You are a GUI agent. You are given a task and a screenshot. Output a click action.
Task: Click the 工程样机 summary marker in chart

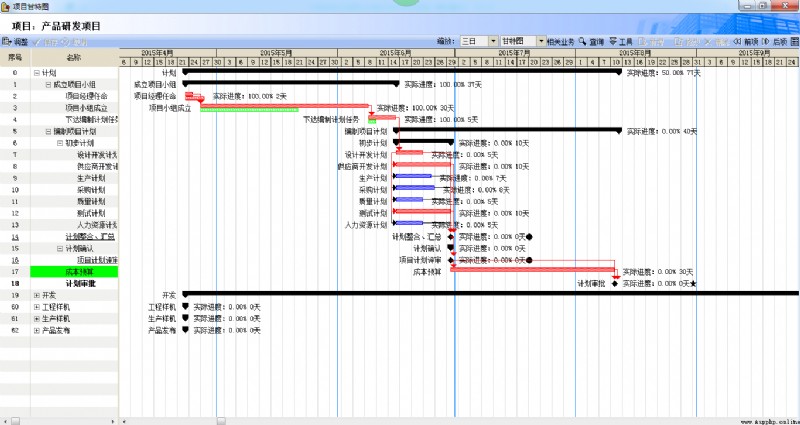(x=185, y=307)
